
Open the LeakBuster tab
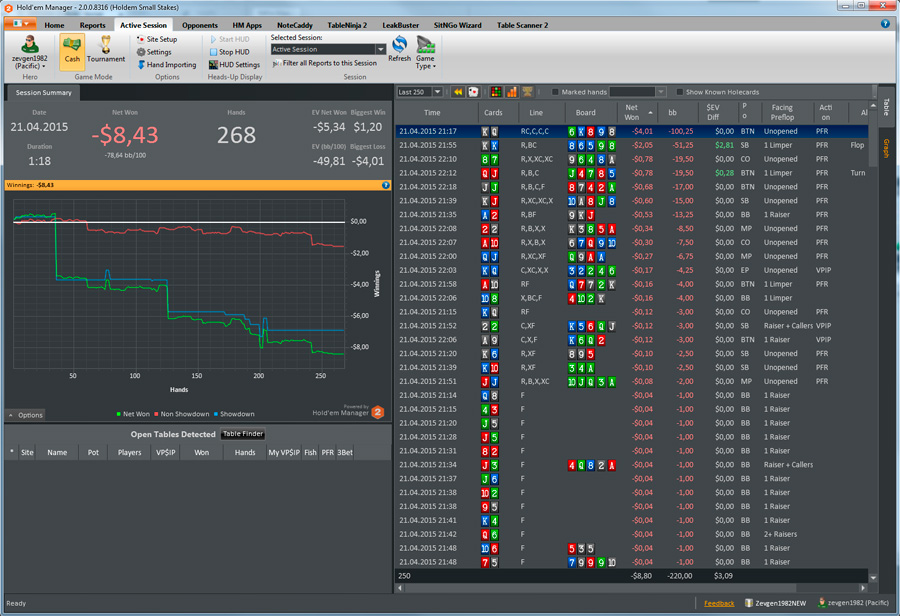tap(401, 25)
